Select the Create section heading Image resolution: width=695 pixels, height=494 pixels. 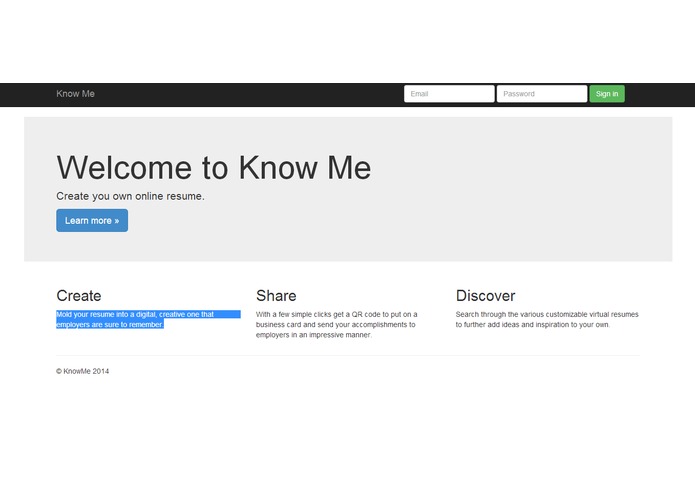point(79,296)
